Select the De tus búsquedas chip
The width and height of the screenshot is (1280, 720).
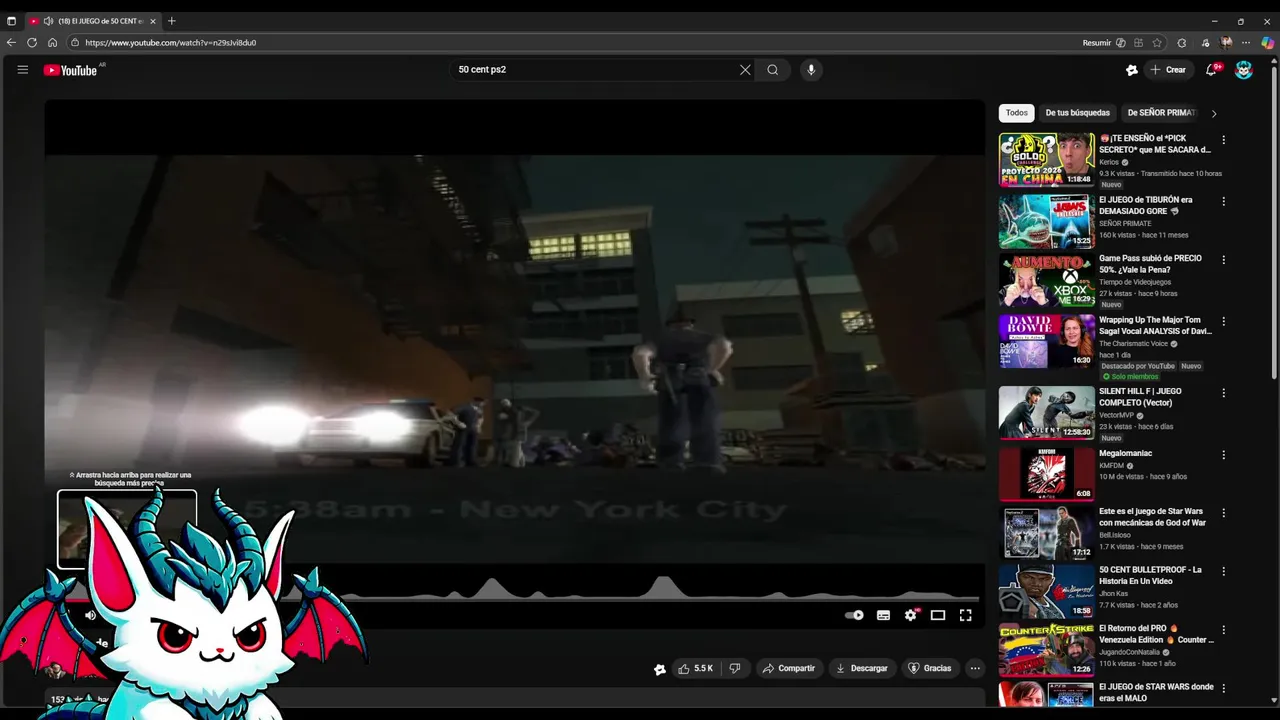1078,113
